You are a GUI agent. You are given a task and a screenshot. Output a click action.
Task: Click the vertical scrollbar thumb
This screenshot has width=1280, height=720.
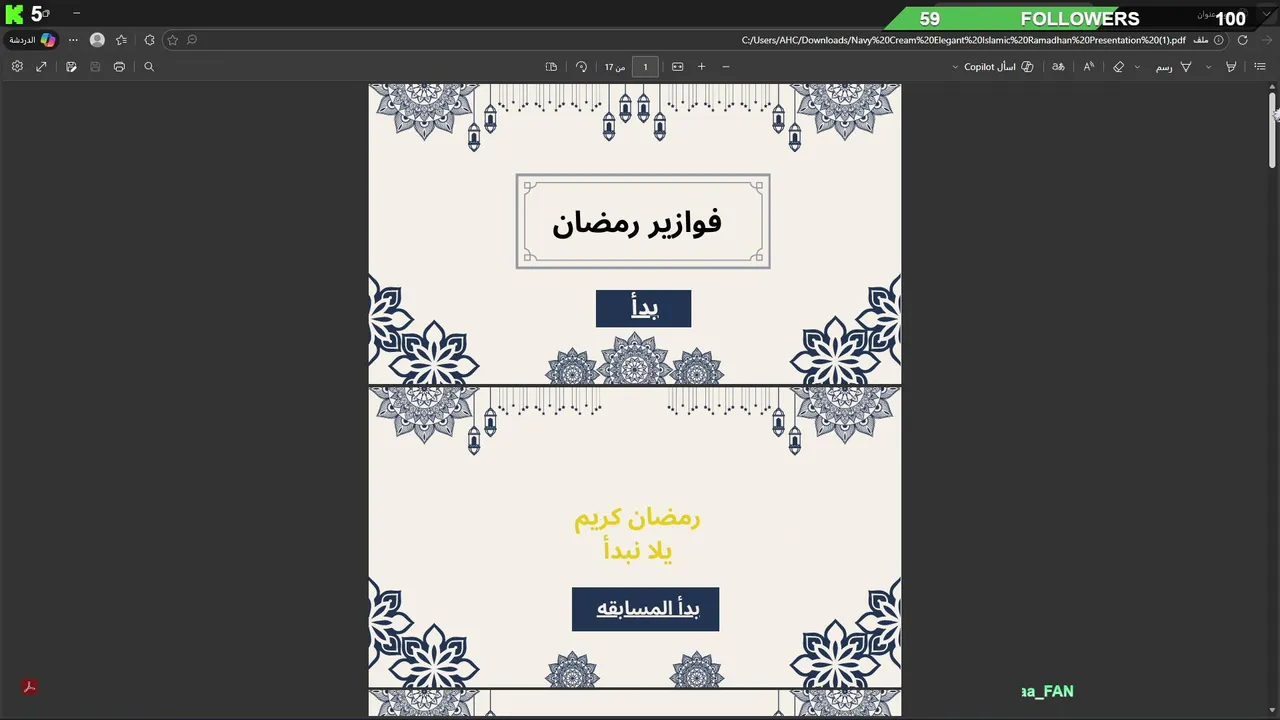1272,129
